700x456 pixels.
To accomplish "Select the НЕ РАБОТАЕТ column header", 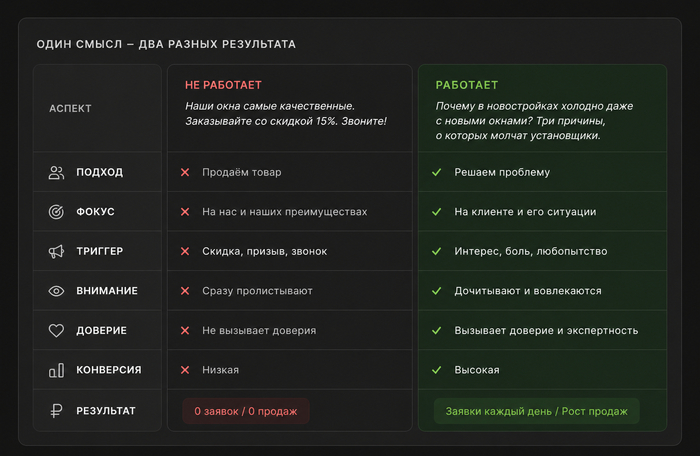I will [x=223, y=85].
